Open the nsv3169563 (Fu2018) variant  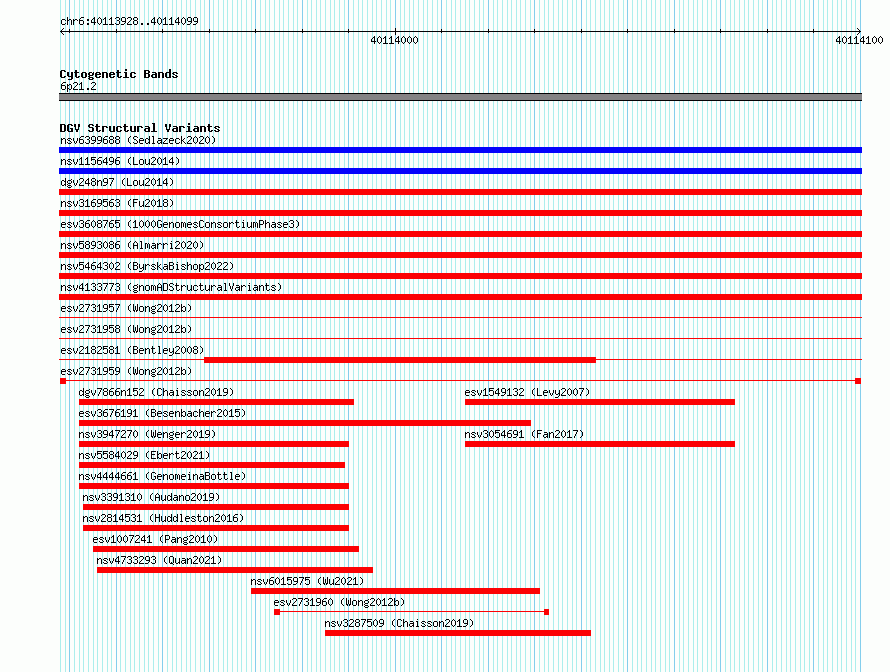117,203
